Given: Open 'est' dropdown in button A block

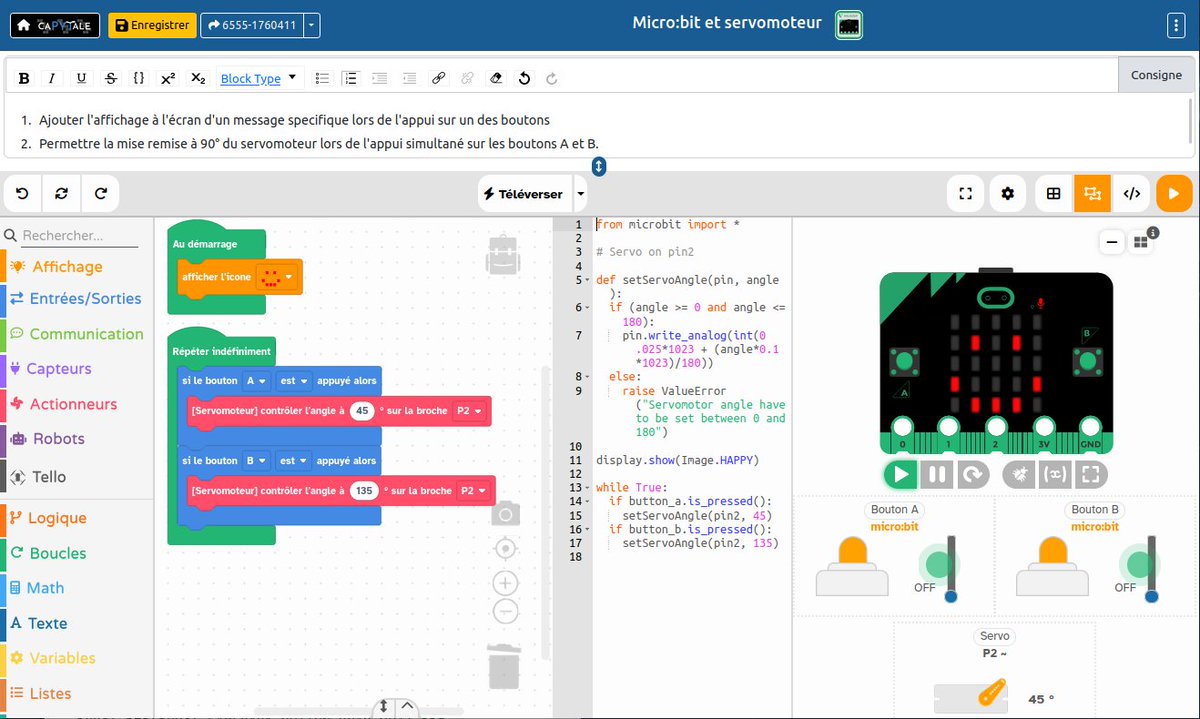Looking at the screenshot, I should pos(293,381).
